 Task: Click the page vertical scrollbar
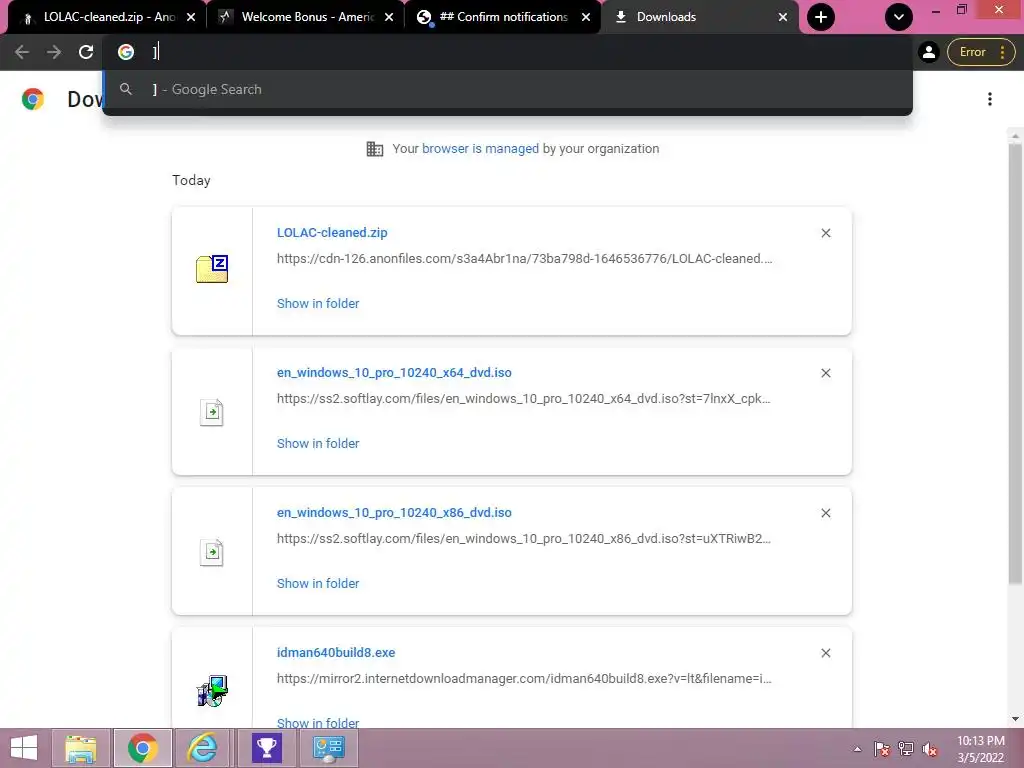click(x=1015, y=363)
